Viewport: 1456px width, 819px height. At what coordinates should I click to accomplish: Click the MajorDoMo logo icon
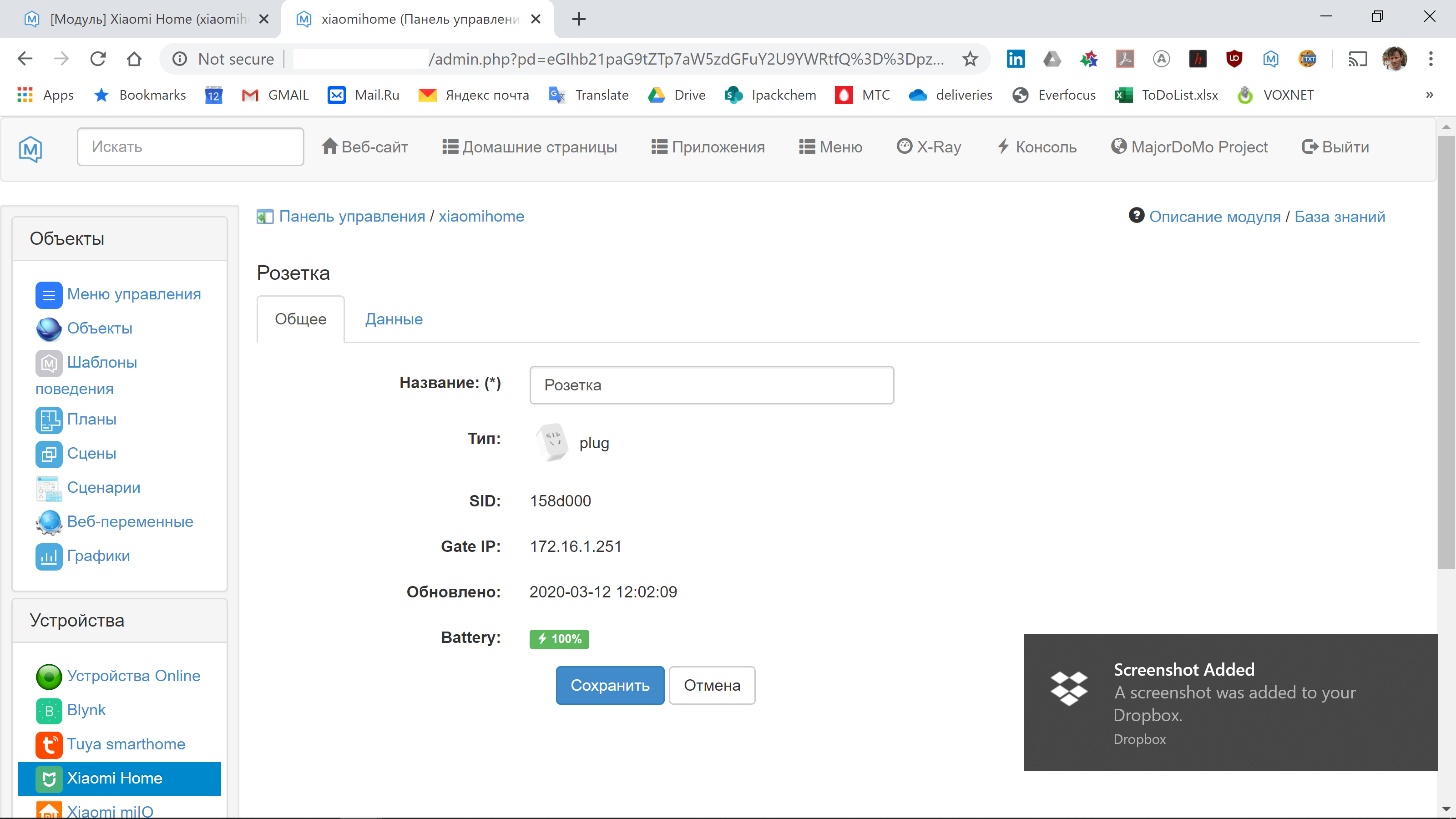click(x=30, y=149)
